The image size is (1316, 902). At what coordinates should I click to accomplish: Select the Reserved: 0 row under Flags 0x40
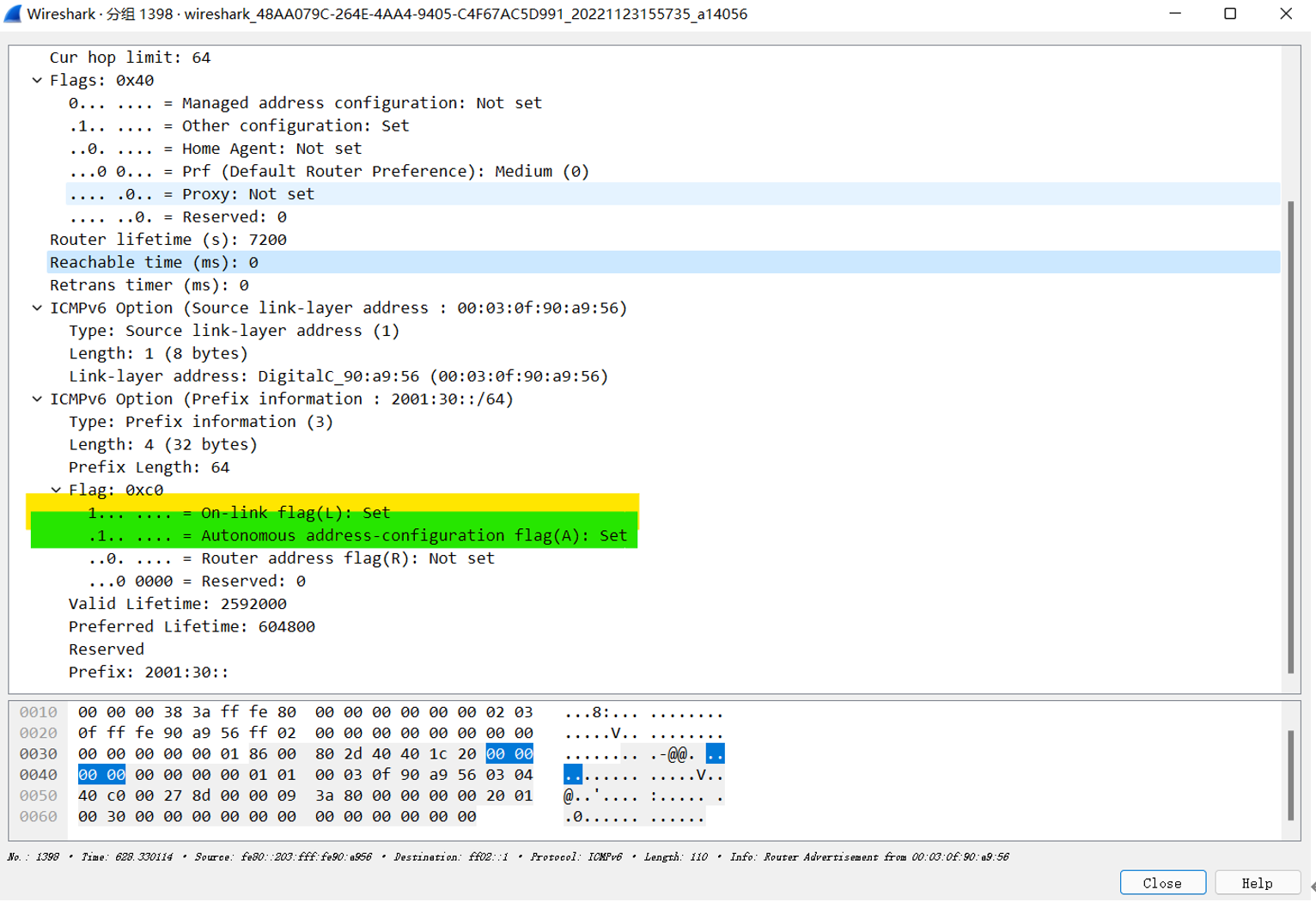[x=673, y=216]
